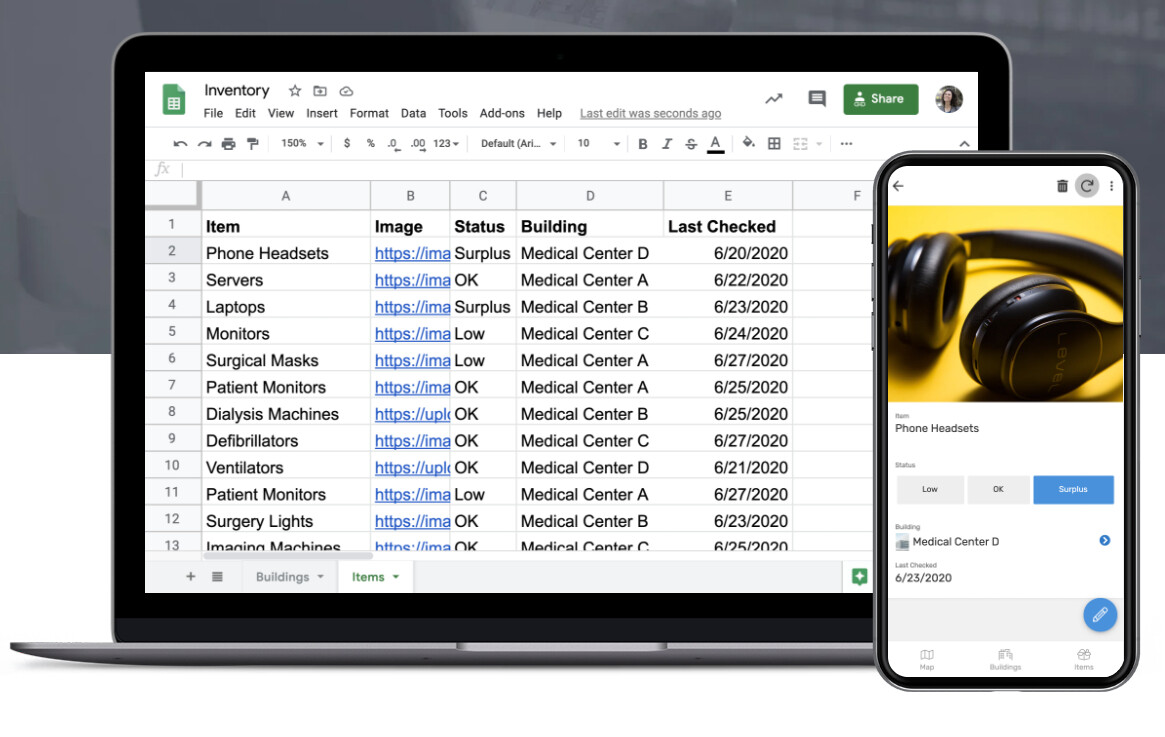Select the Surplus status toggle on phone

pos(1073,489)
